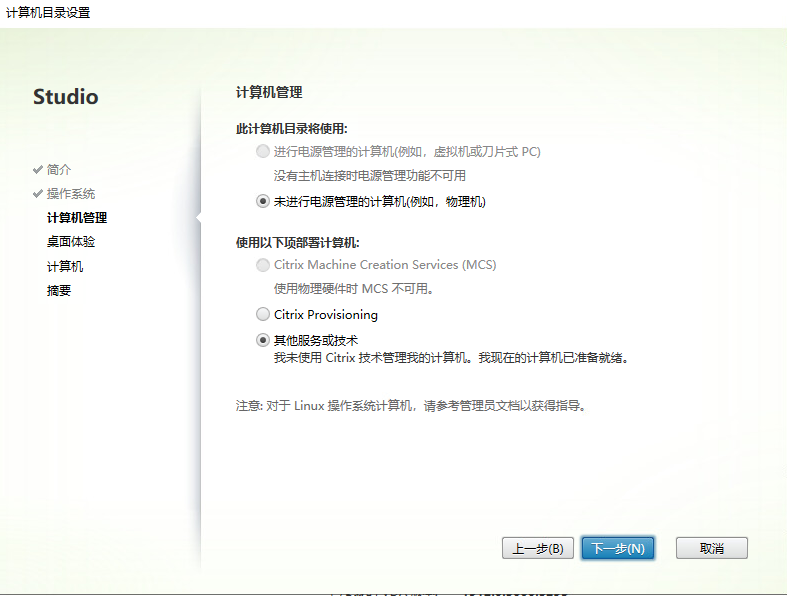Click the 取消 cancel button
787x596 pixels.
click(711, 548)
